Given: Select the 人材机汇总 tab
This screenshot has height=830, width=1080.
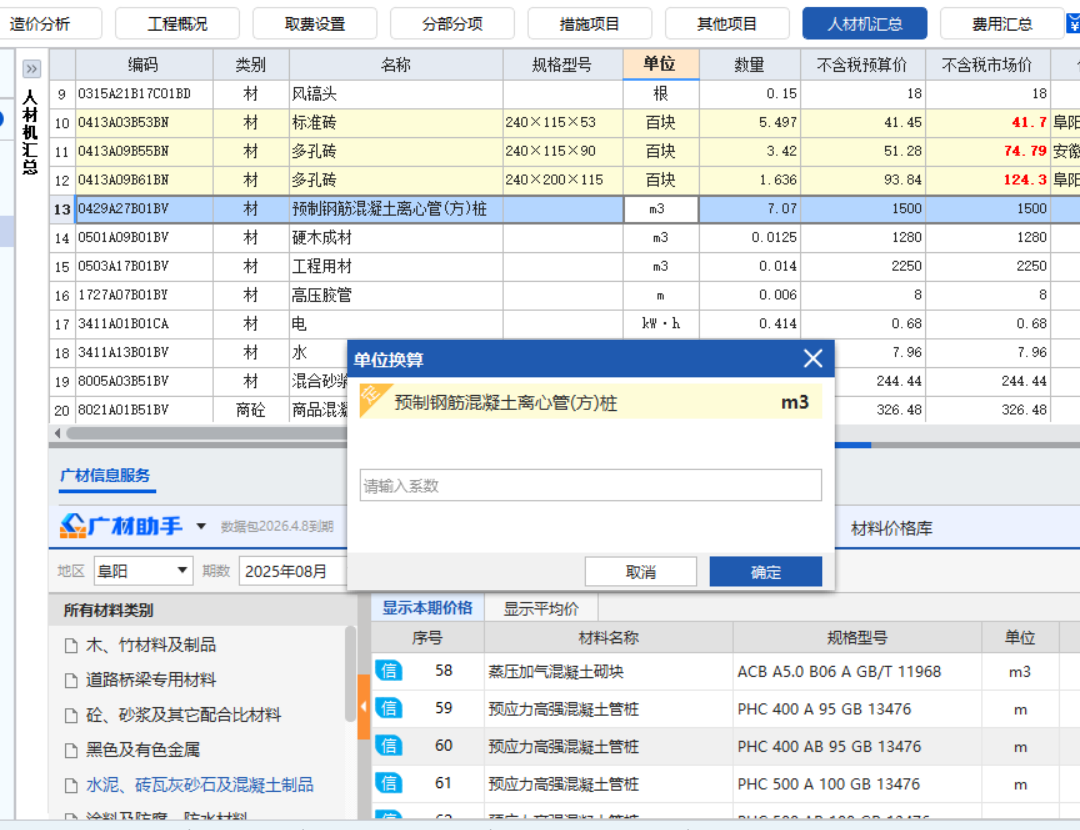Looking at the screenshot, I should pos(864,24).
